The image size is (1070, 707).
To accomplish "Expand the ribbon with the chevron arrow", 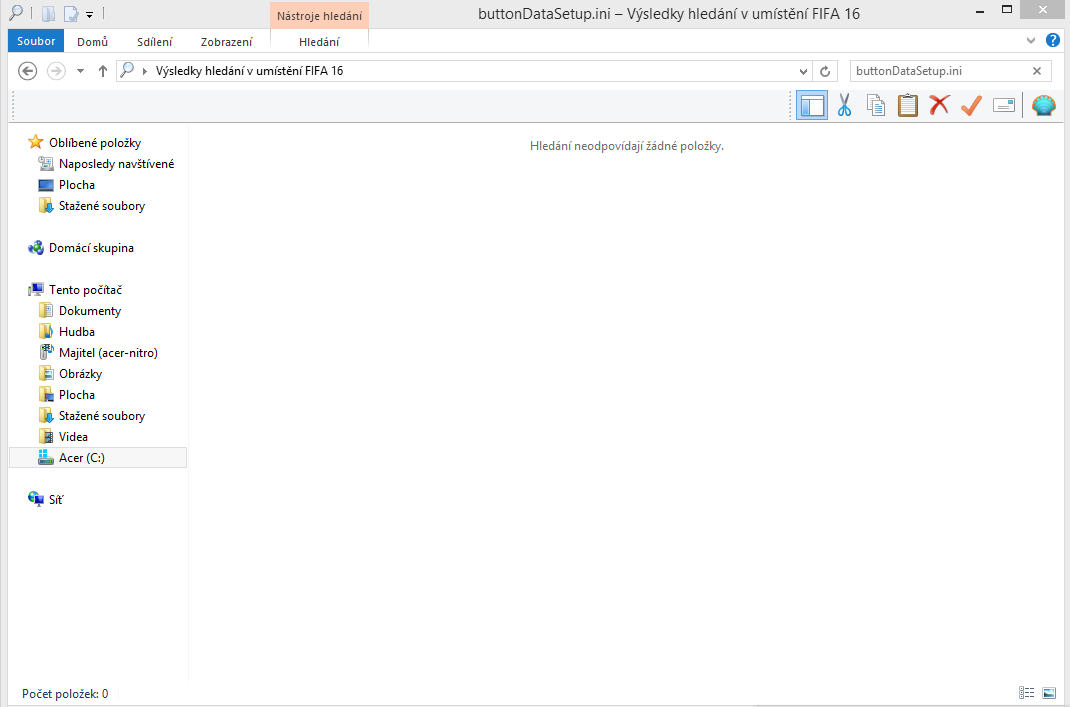I will click(1032, 41).
